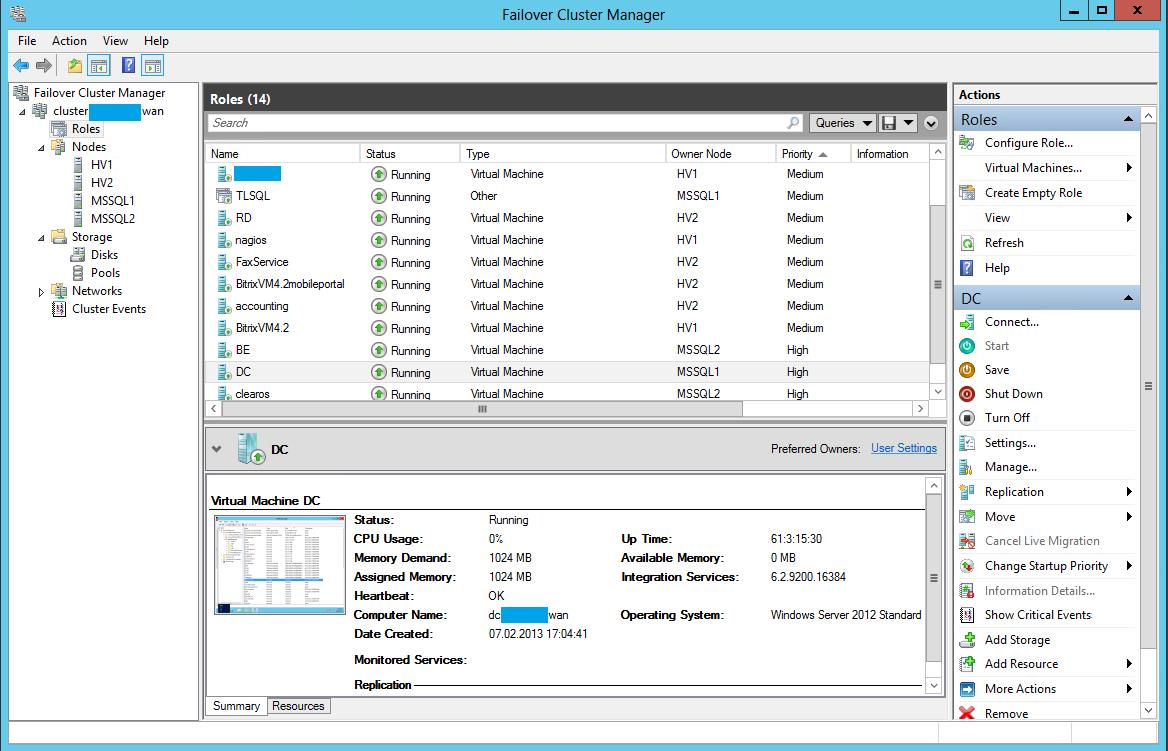The image size is (1168, 751).
Task: Click the Show Critical Events icon
Action: pyautogui.click(x=967, y=615)
